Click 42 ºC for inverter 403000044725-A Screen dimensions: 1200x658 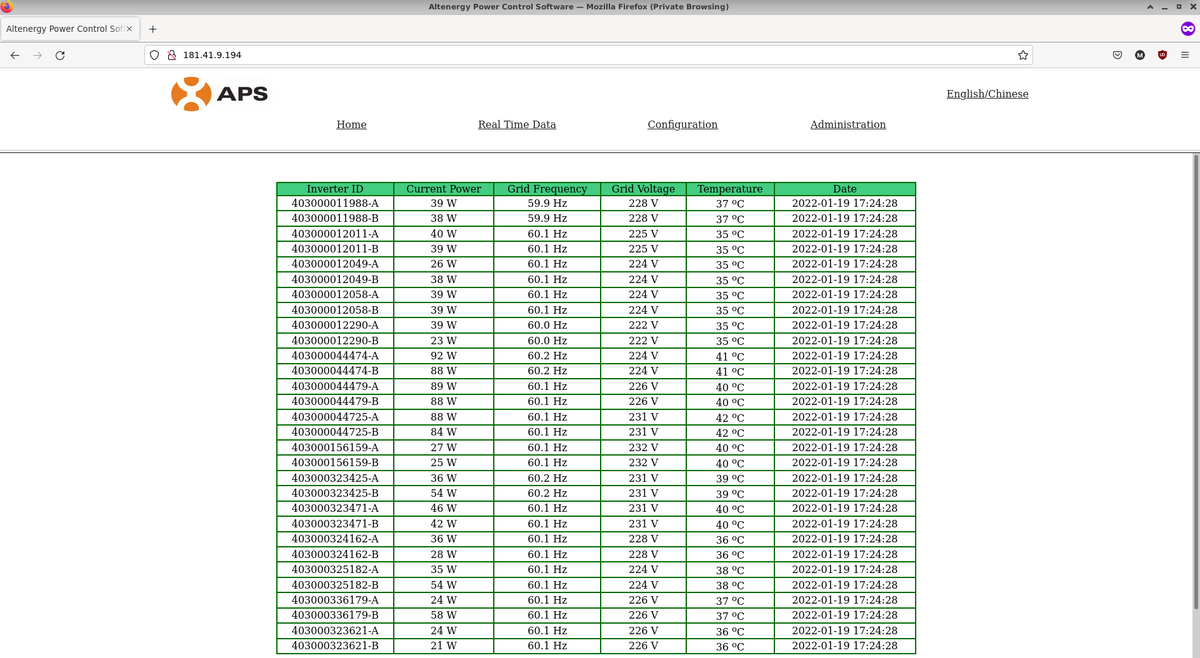pos(730,417)
